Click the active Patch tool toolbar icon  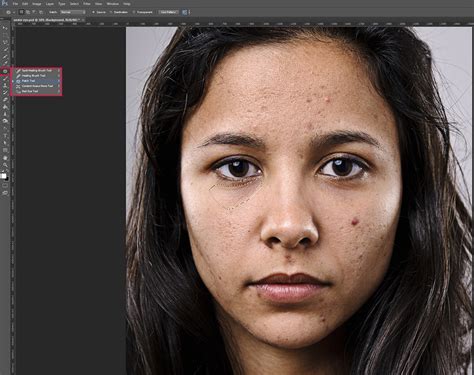click(x=5, y=71)
